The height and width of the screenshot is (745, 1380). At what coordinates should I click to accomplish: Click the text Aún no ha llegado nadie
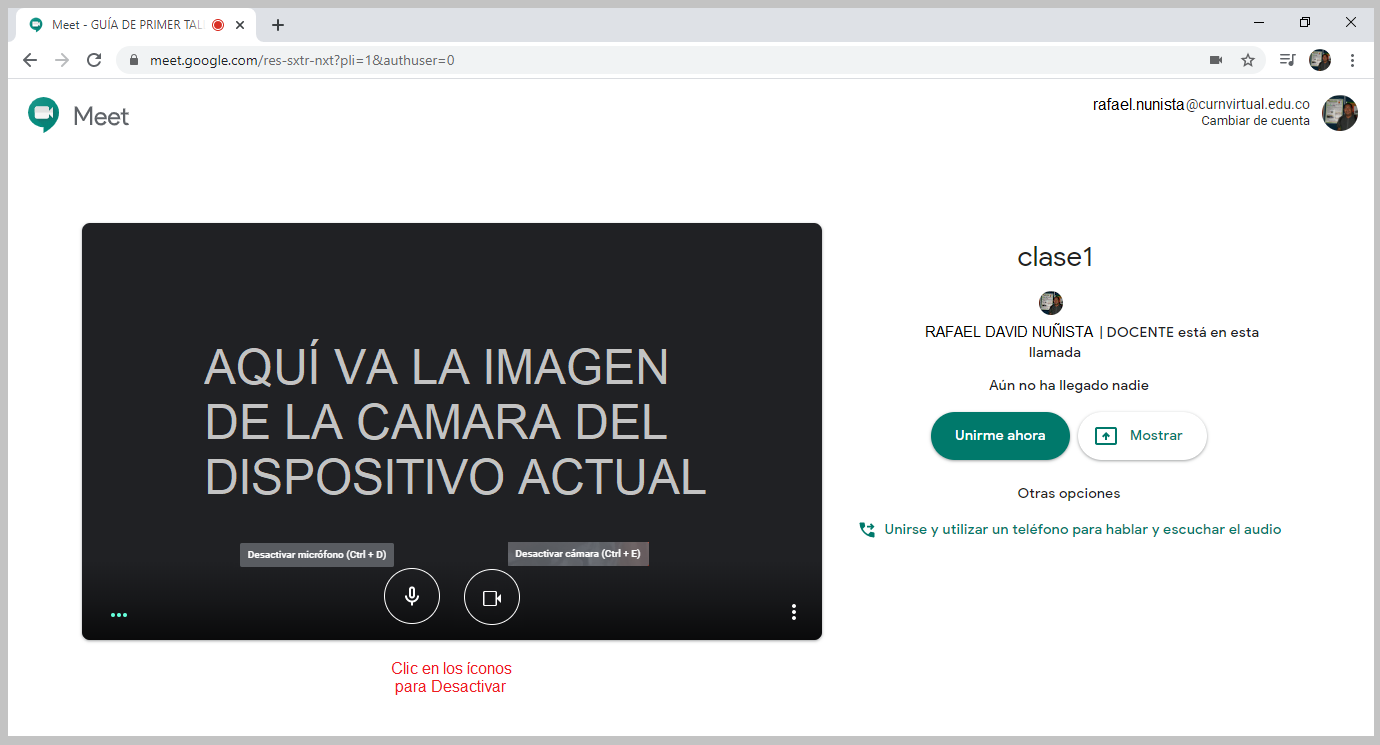tap(1069, 385)
